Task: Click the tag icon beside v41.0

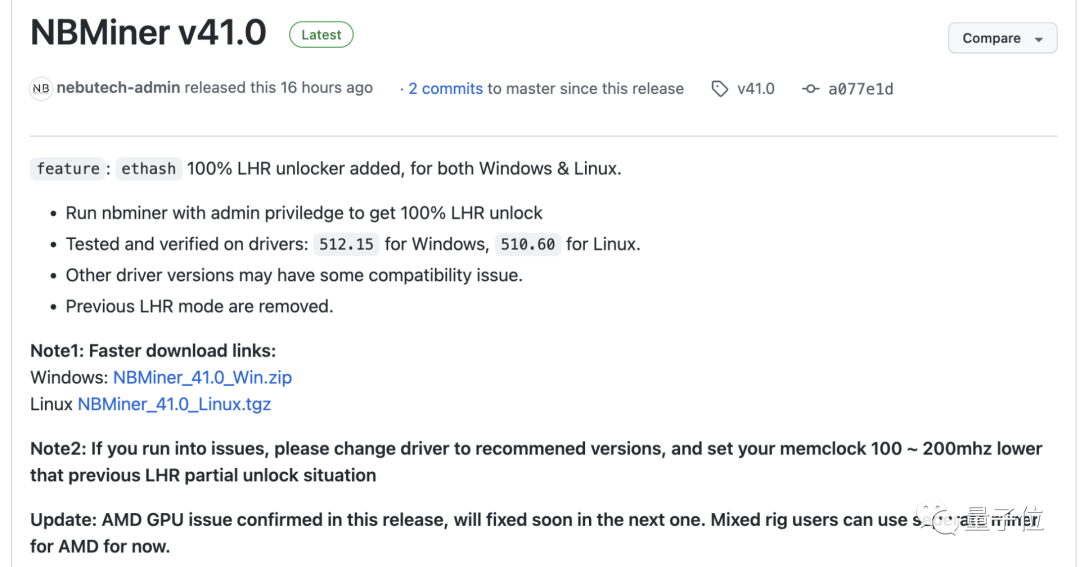Action: click(x=720, y=89)
